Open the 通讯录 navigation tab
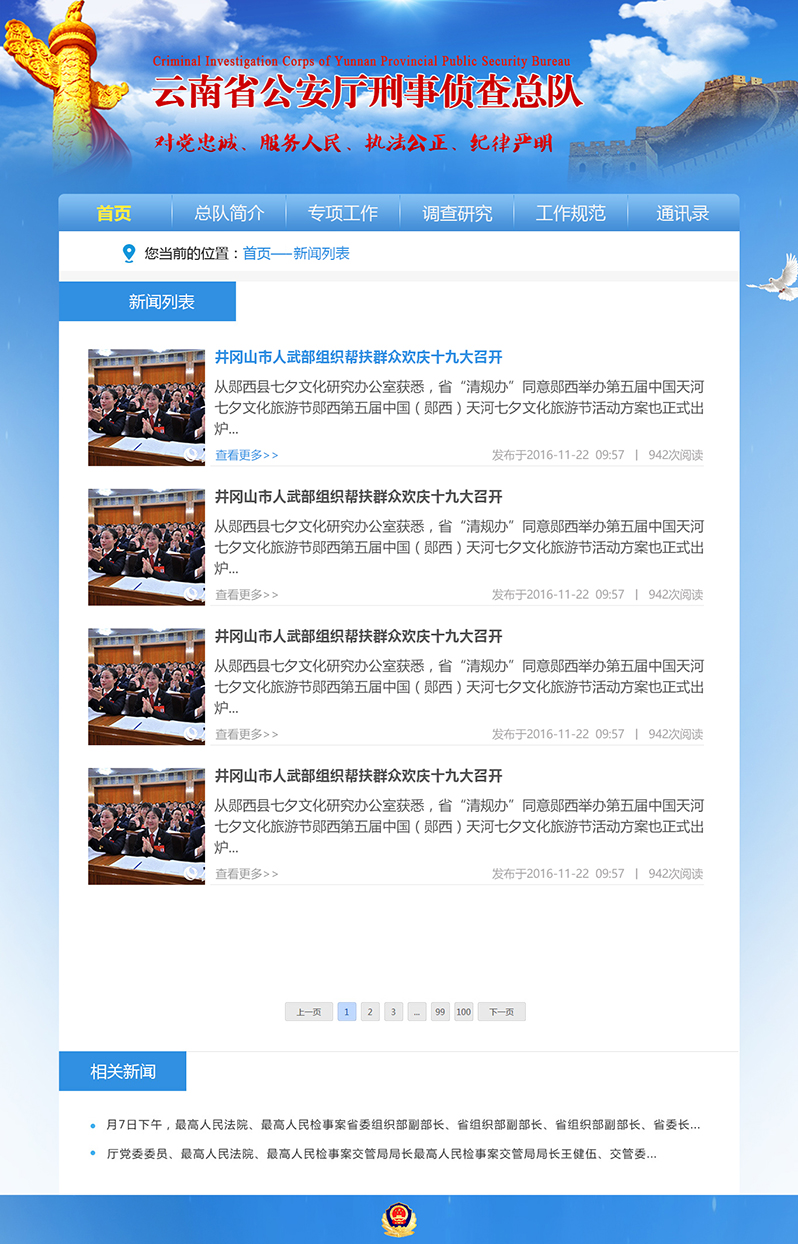798x1244 pixels. coord(683,213)
